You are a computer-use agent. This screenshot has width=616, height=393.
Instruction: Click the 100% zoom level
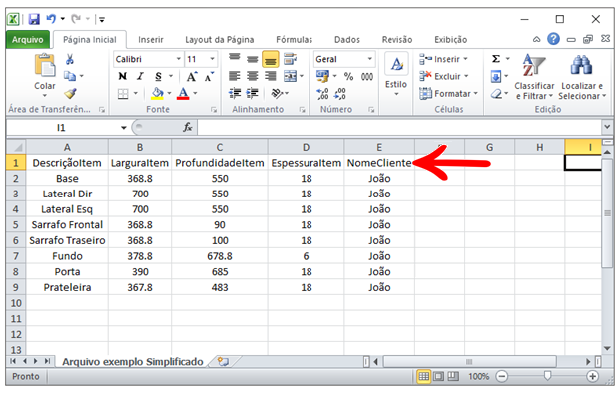(x=478, y=376)
